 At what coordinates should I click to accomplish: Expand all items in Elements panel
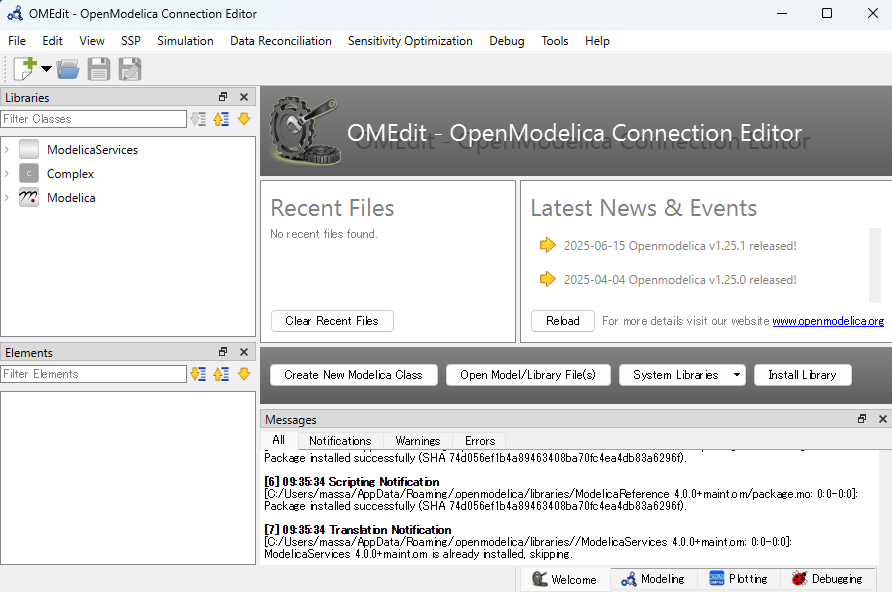[x=199, y=374]
